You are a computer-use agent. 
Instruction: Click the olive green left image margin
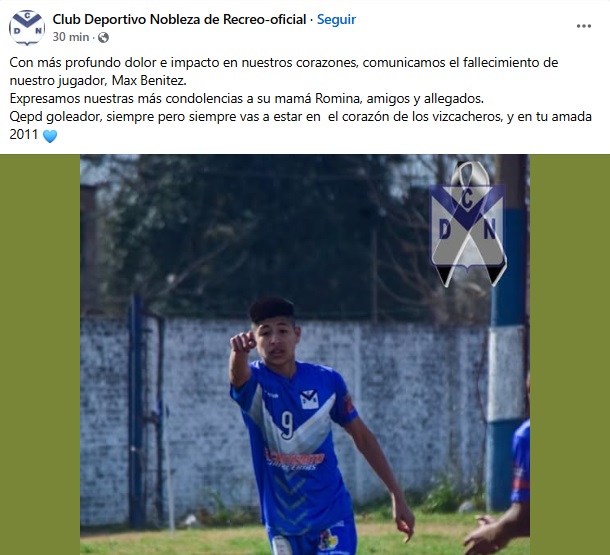[40, 354]
